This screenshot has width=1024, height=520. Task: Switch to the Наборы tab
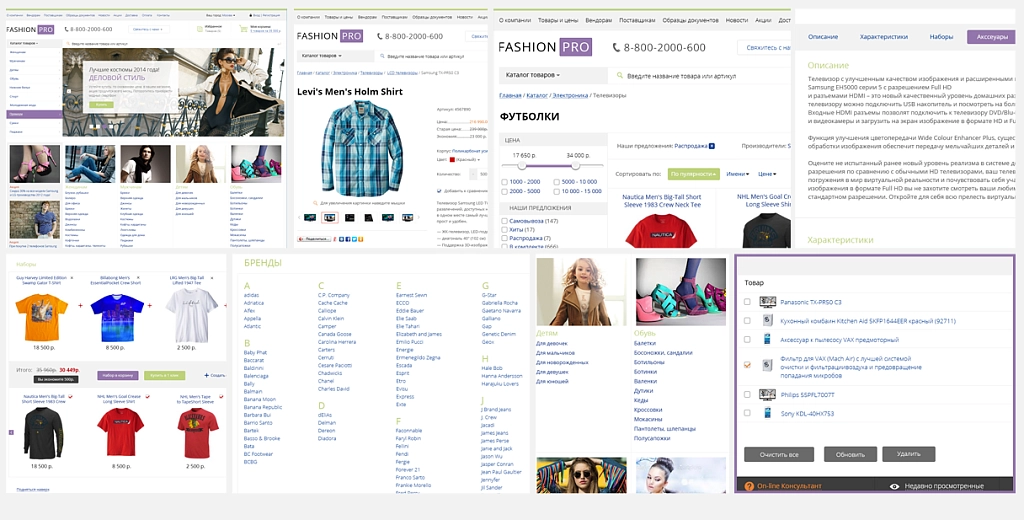point(941,37)
